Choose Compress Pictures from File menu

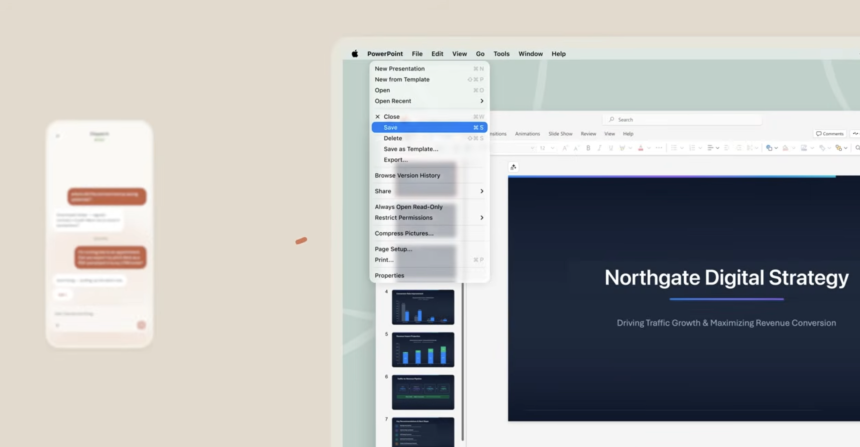coord(429,233)
